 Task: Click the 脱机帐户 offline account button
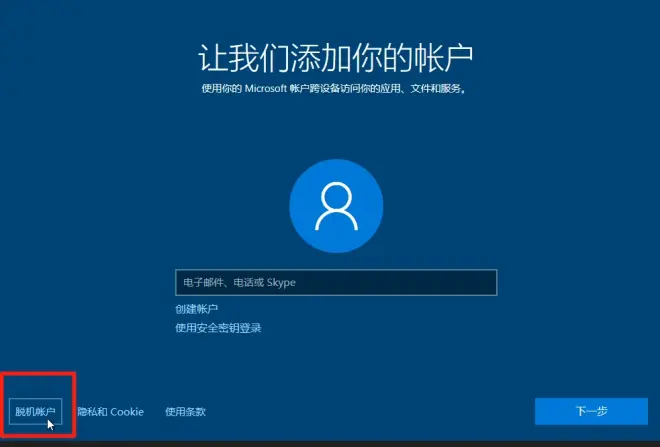tap(35, 411)
